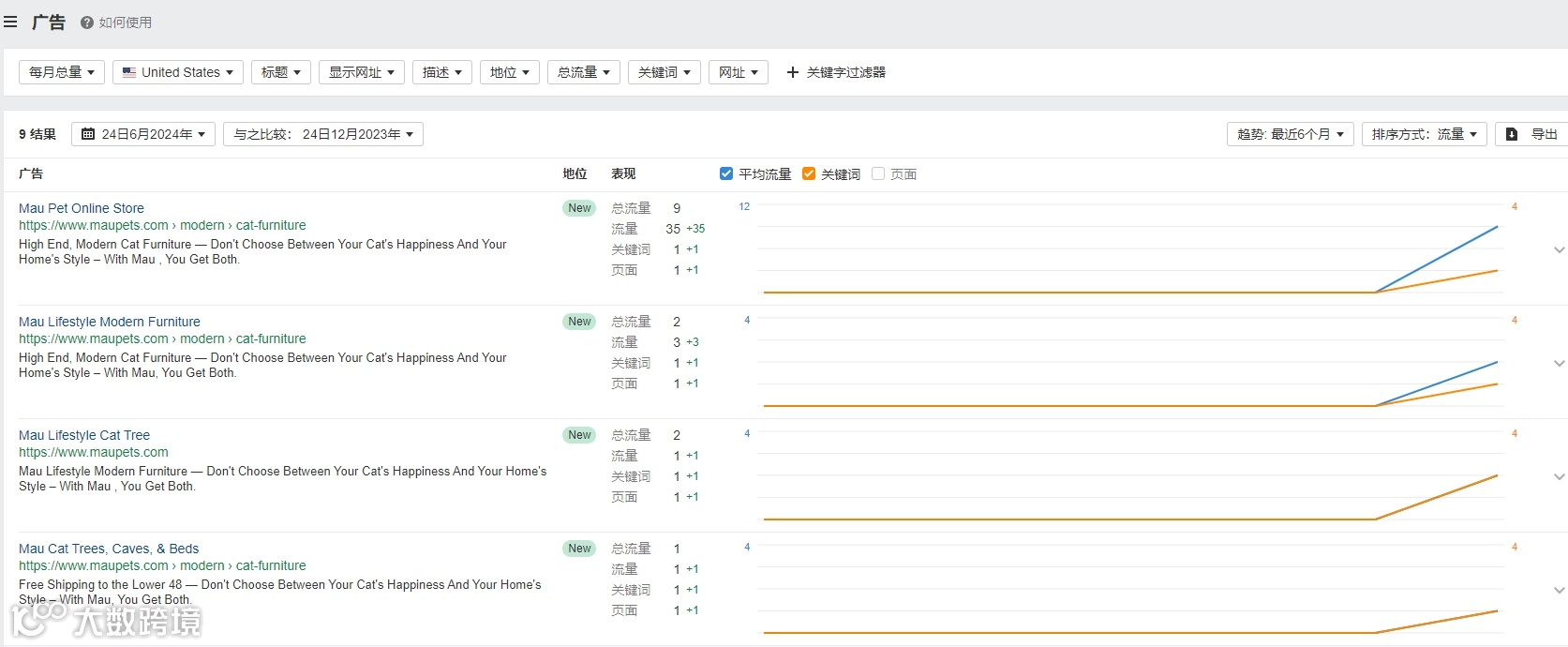Click the +3 traffic change value
Image resolution: width=1568 pixels, height=647 pixels.
point(693,342)
